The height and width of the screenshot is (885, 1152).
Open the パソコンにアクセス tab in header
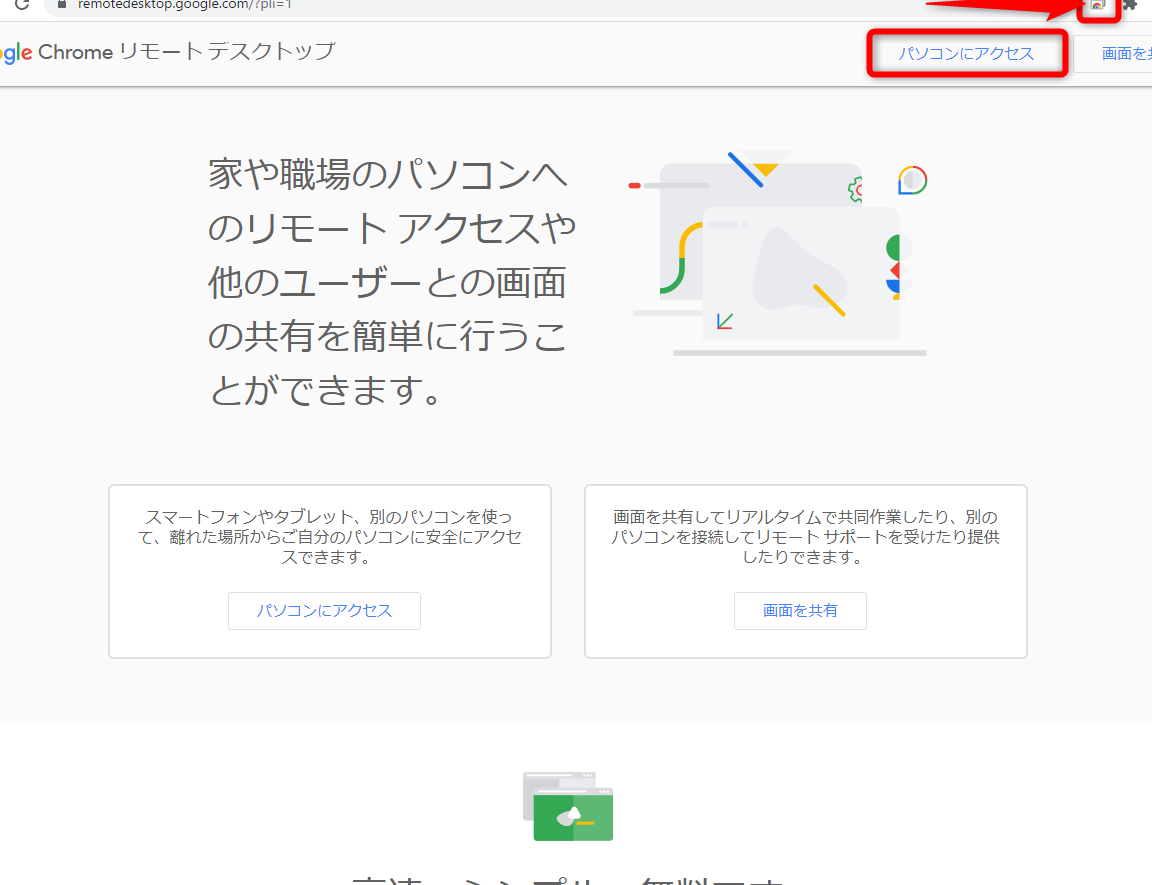[966, 54]
